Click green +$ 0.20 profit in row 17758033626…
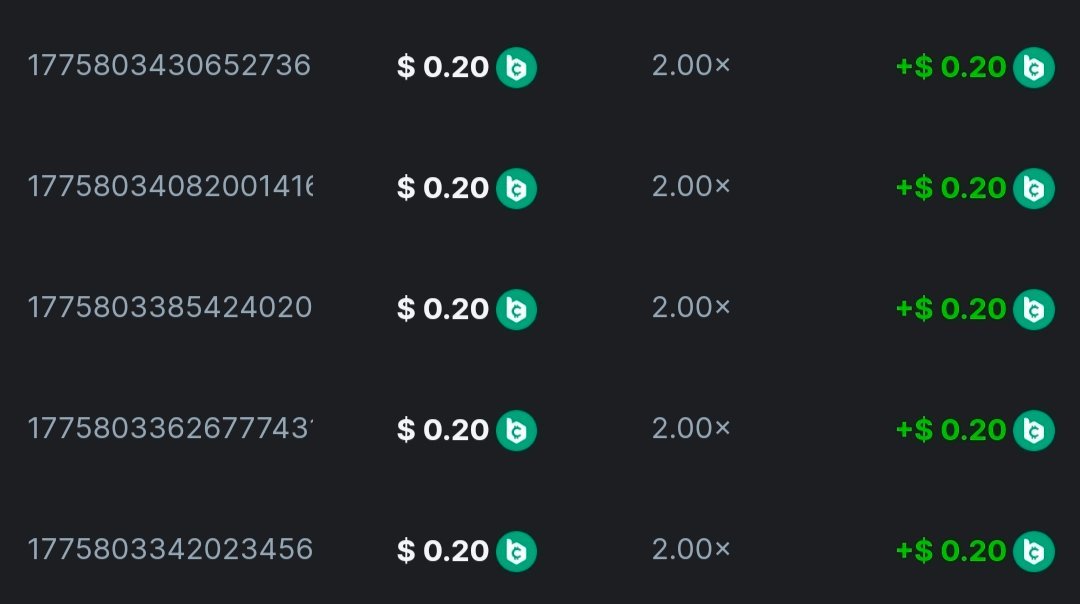The height and width of the screenshot is (604, 1080). (x=951, y=430)
